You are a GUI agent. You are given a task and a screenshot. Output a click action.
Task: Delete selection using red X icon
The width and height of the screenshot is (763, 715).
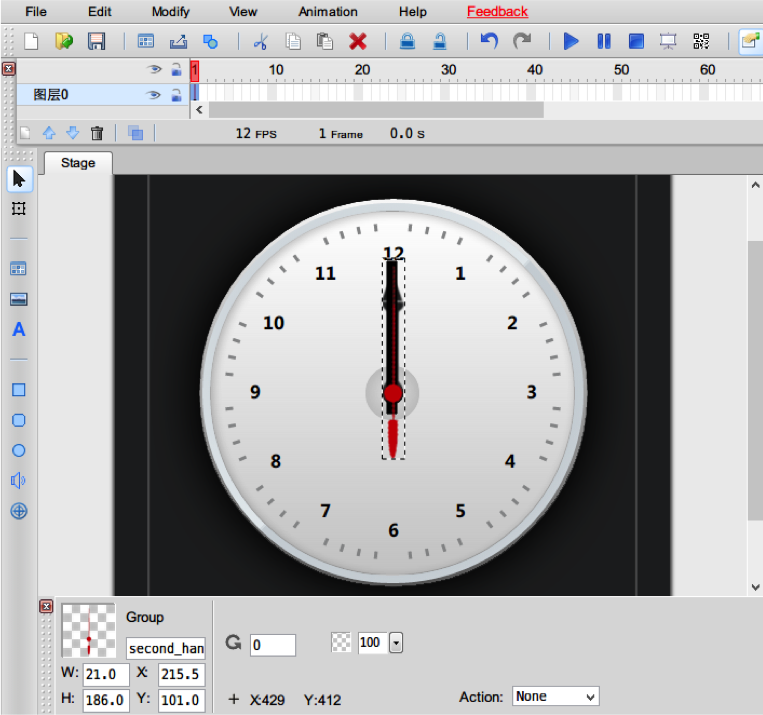click(358, 41)
